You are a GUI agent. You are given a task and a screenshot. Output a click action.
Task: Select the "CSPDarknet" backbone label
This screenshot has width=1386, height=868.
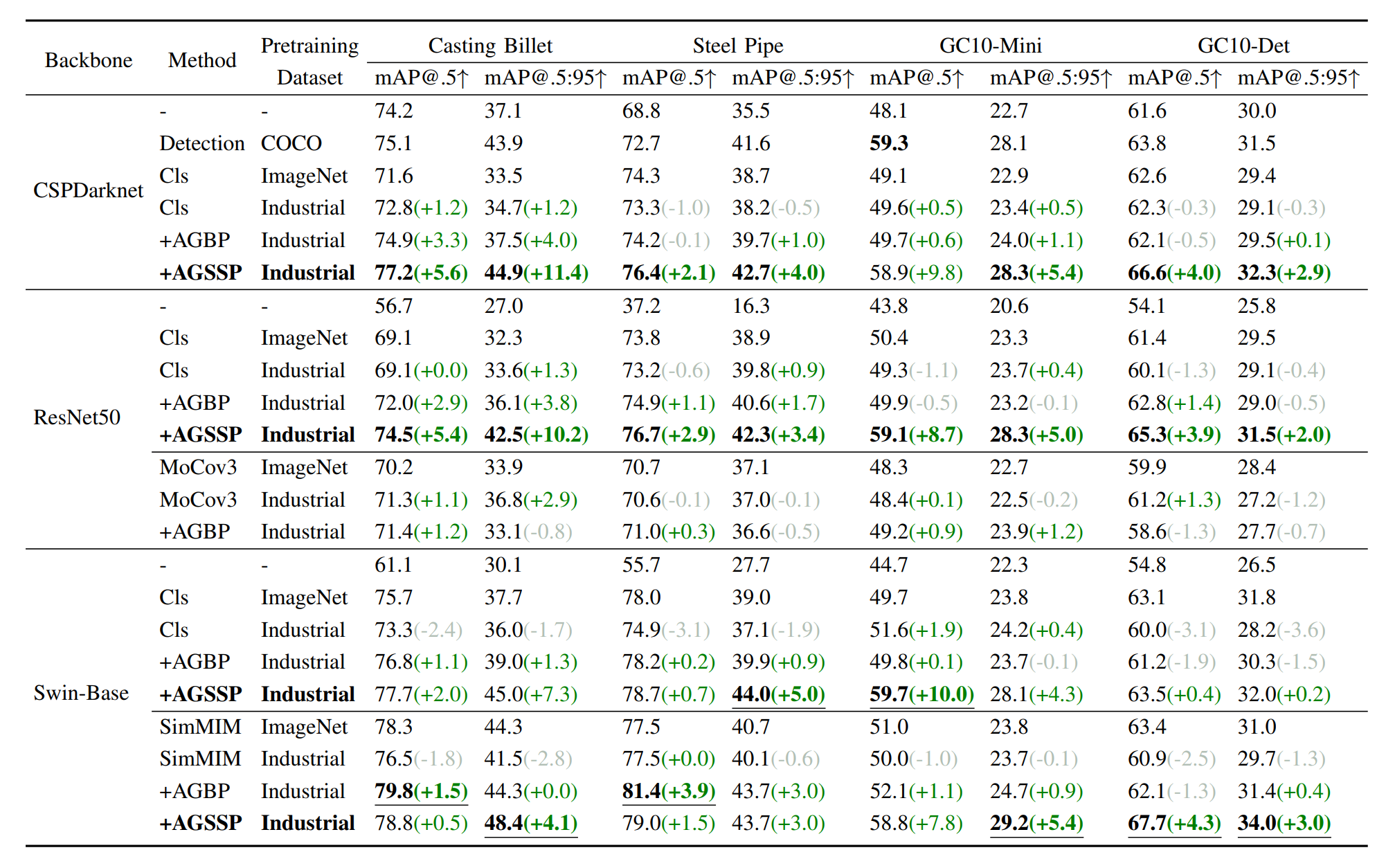(x=88, y=190)
